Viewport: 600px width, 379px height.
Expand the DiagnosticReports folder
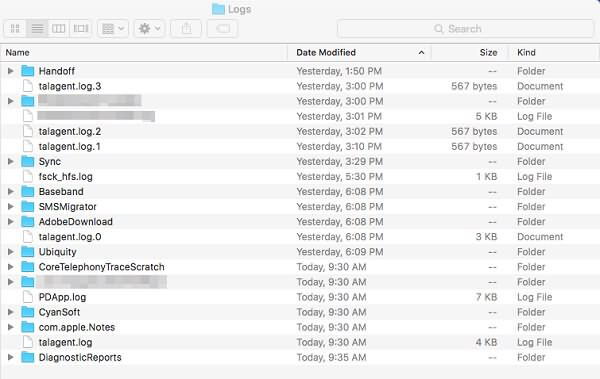pos(11,357)
